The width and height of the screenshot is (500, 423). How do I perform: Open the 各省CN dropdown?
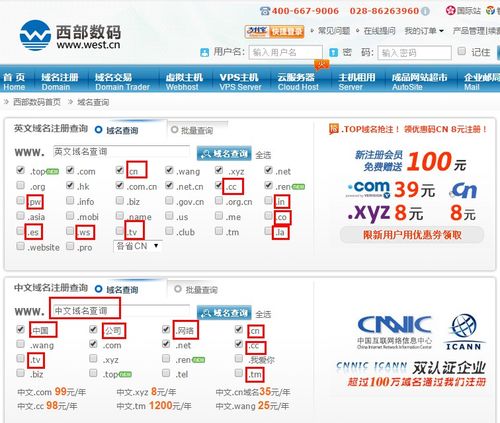pyautogui.click(x=137, y=246)
